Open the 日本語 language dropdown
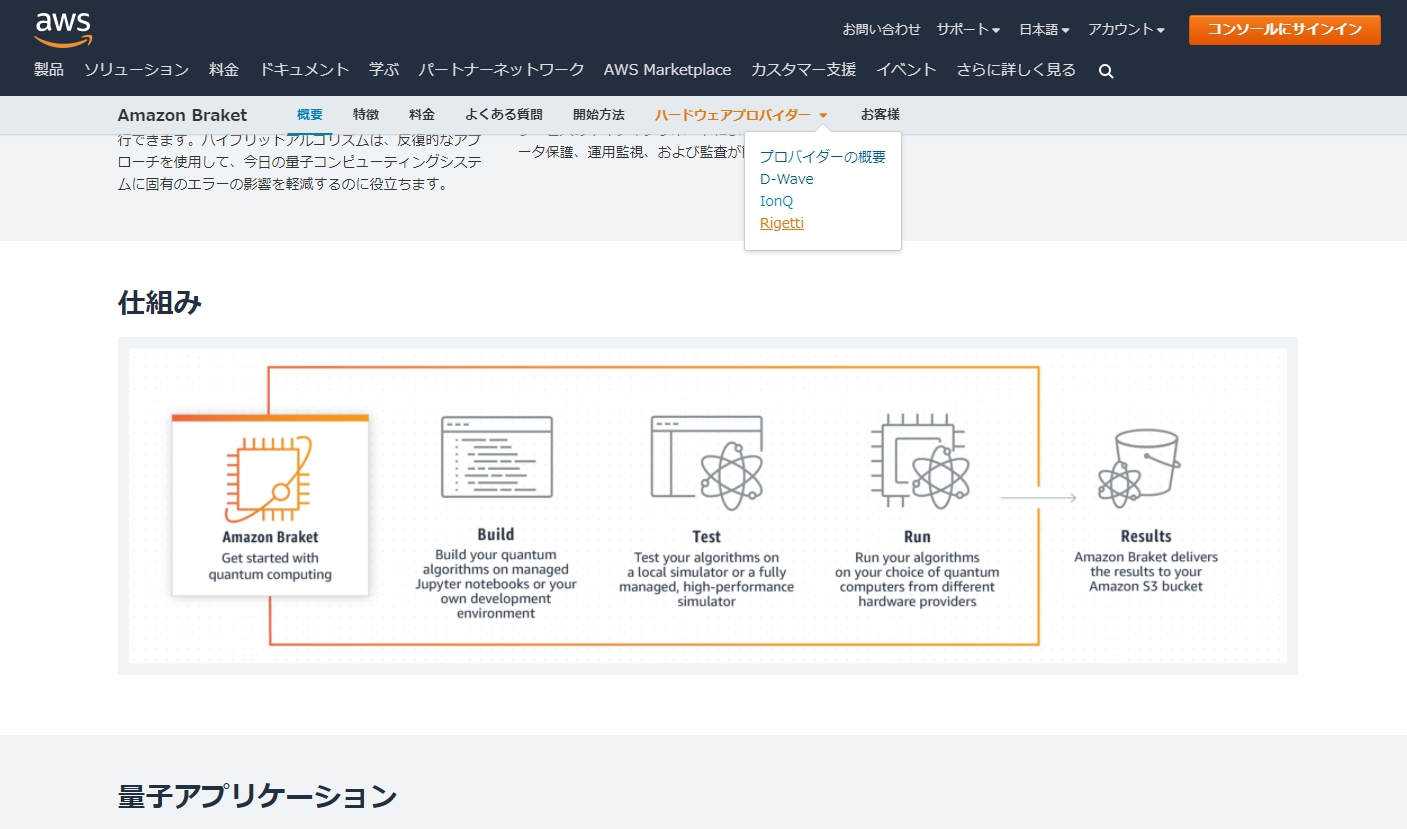Image resolution: width=1407 pixels, height=829 pixels. point(1042,29)
